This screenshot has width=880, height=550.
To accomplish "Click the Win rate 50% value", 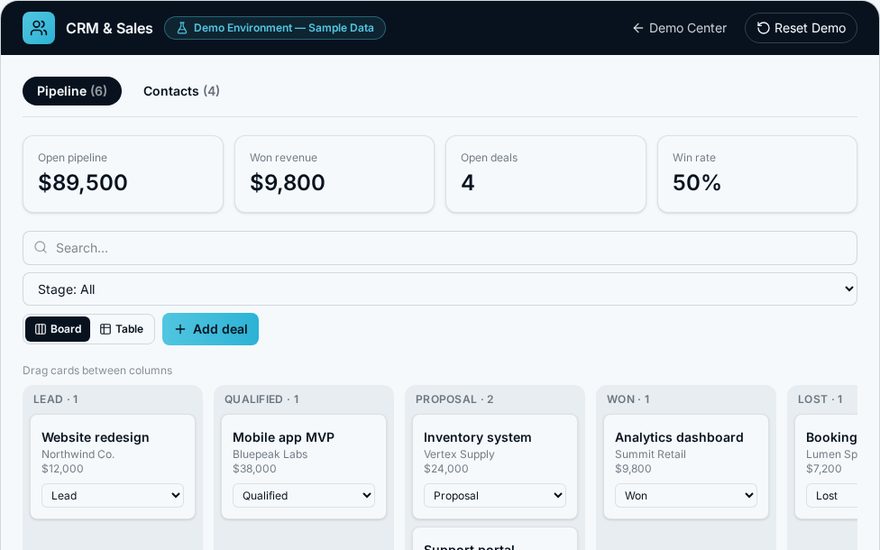I will [696, 182].
